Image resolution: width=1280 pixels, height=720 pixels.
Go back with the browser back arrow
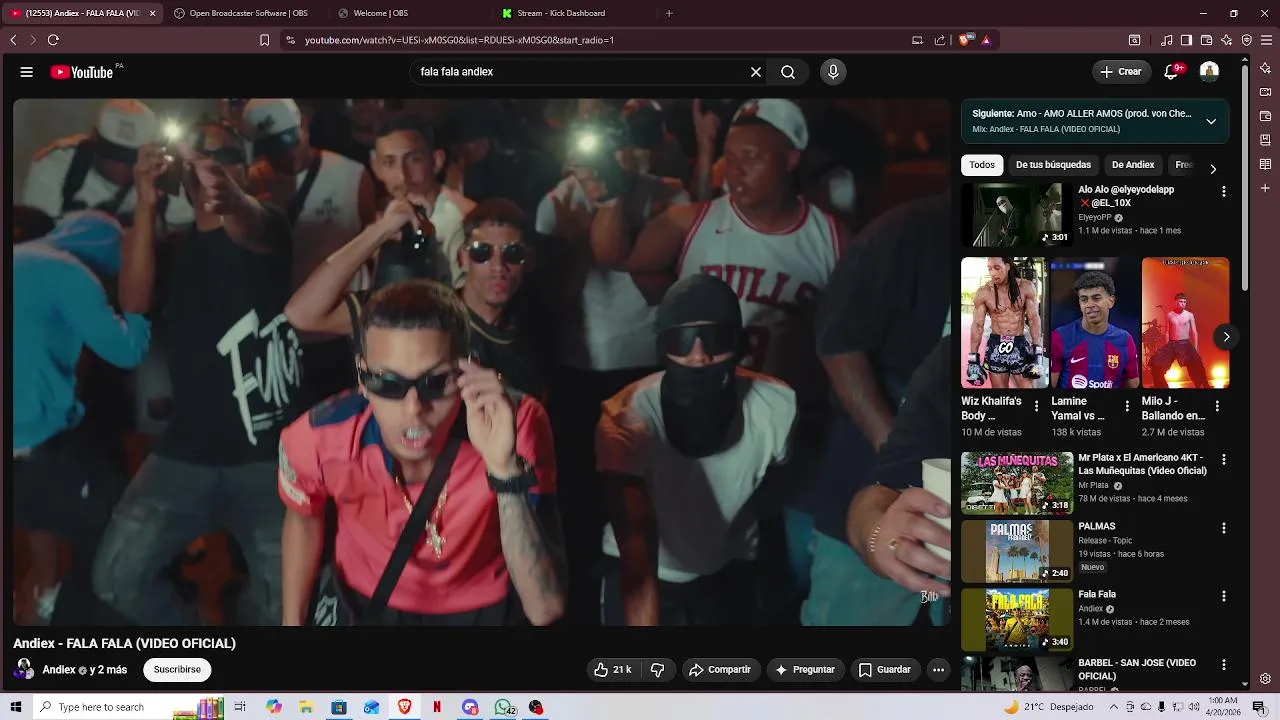click(x=13, y=40)
